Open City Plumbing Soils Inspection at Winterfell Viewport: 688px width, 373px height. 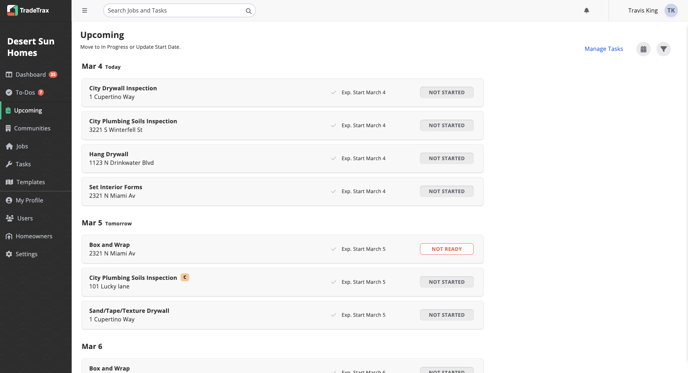[282, 126]
